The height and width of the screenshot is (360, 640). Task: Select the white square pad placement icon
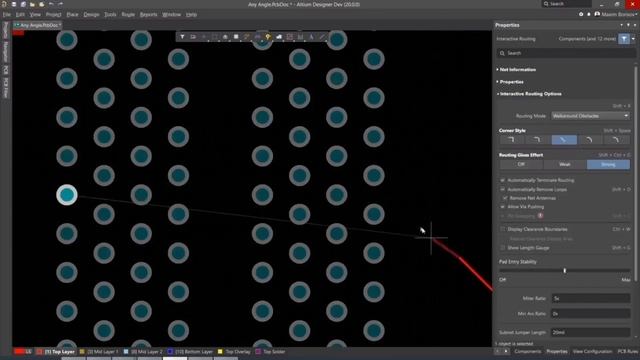[236, 37]
